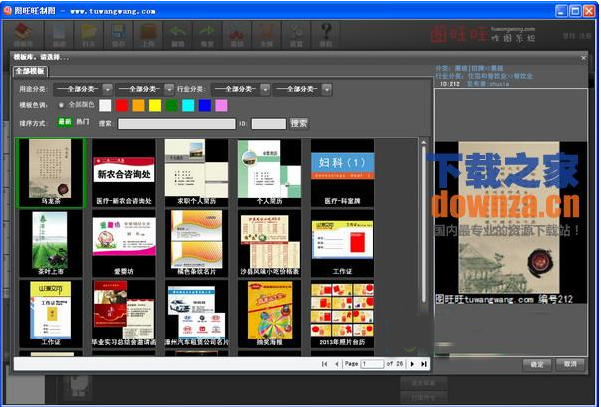Filter templates by cyan color swatch
The image size is (601, 407).
pos(188,105)
